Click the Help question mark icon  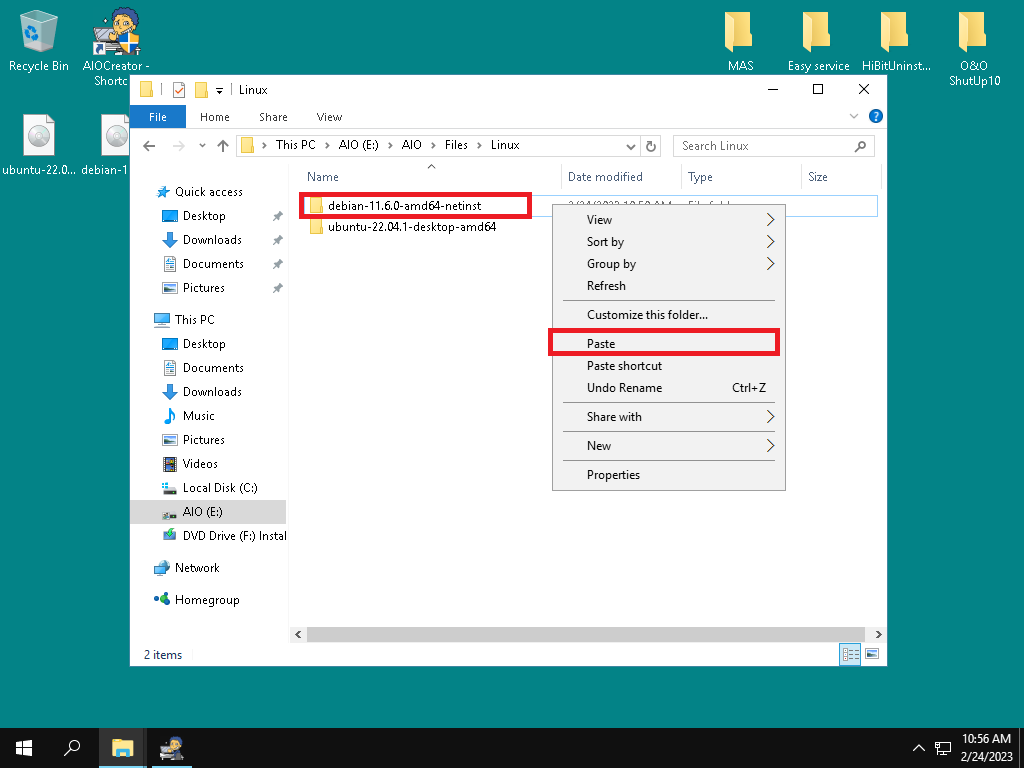tap(876, 117)
